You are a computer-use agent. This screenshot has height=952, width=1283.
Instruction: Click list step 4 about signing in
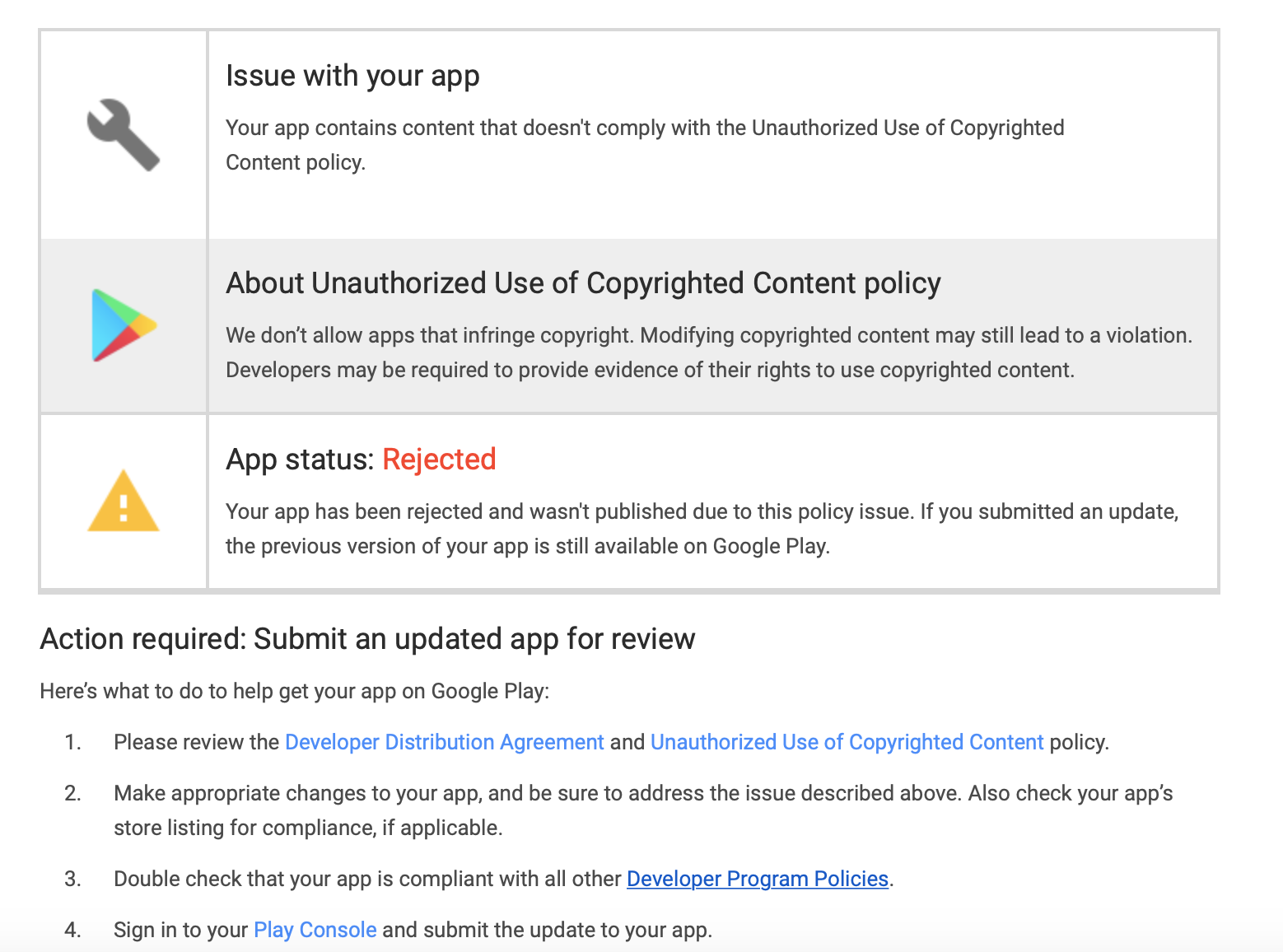(x=413, y=930)
